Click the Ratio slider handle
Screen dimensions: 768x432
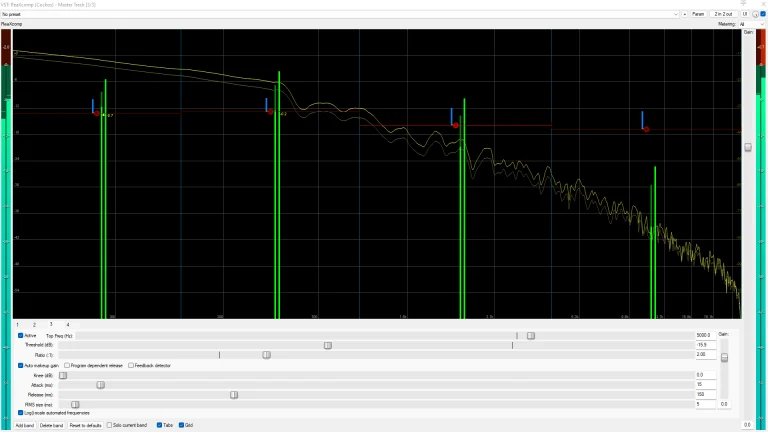[266, 355]
